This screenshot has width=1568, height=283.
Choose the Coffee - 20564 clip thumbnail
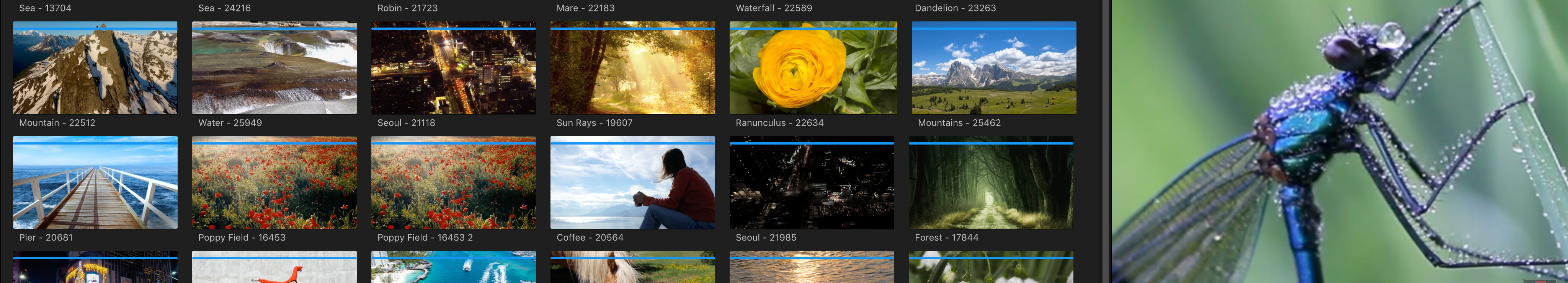[x=632, y=182]
